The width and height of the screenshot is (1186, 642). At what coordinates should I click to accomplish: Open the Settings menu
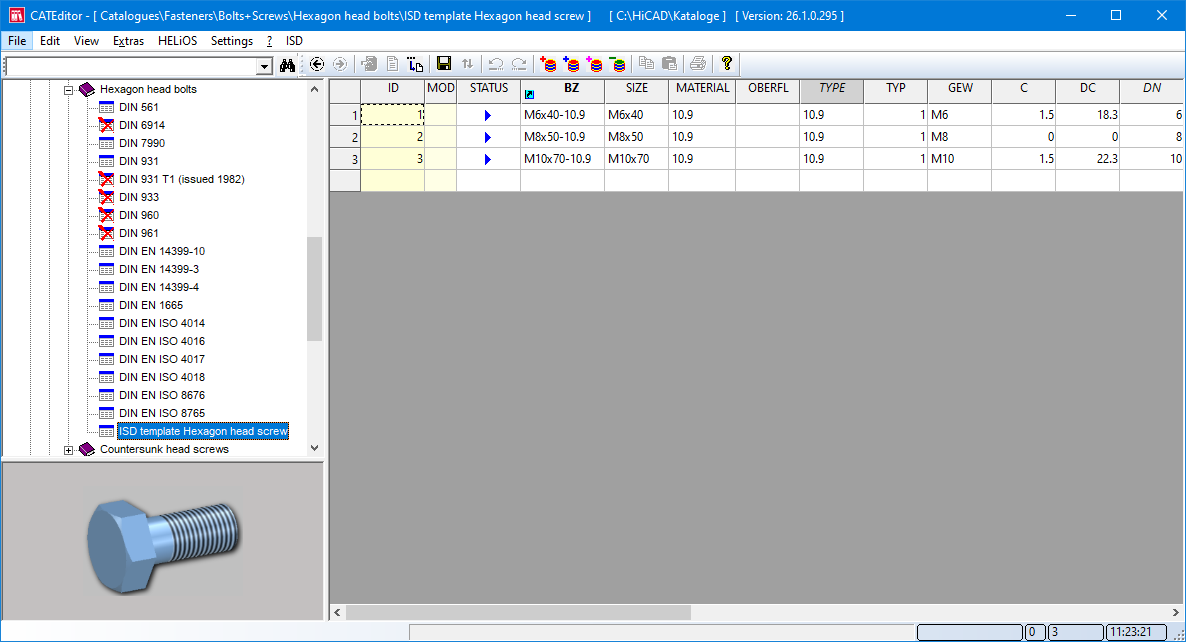231,41
